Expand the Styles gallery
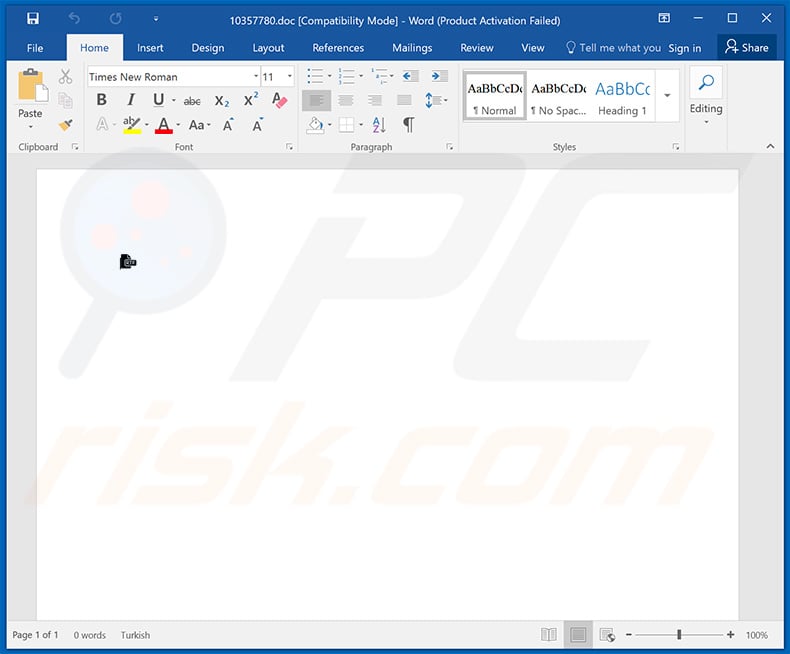The image size is (790, 654). 667,96
